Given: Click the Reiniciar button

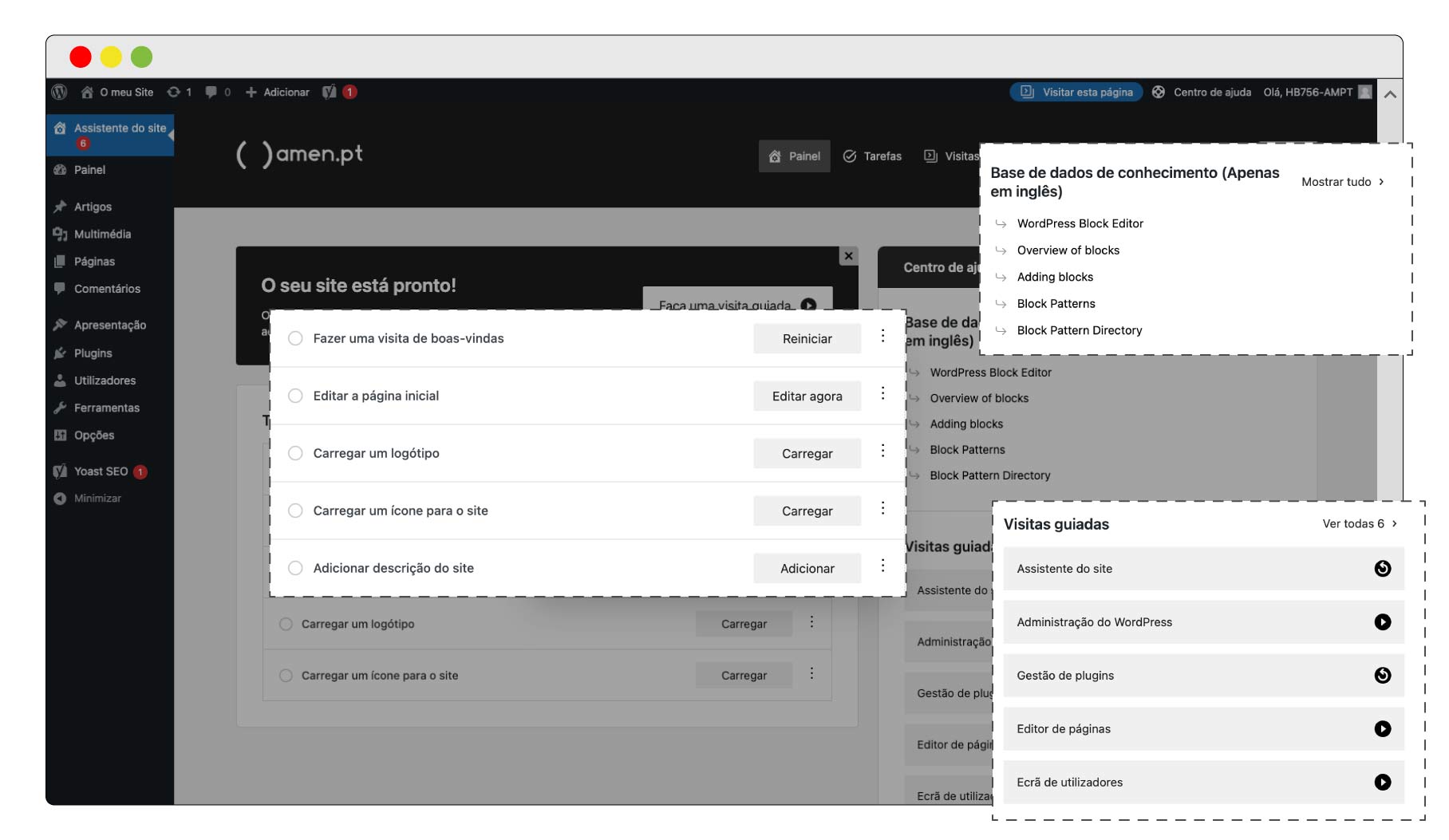Looking at the screenshot, I should [807, 338].
